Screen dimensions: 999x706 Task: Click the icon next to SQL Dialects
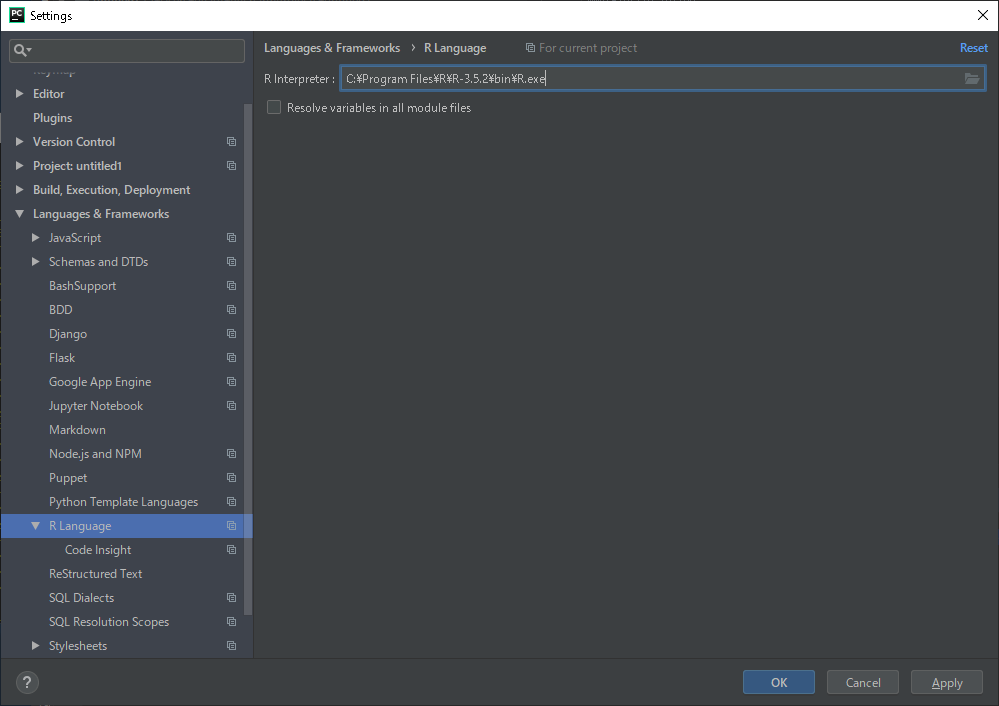(231, 597)
